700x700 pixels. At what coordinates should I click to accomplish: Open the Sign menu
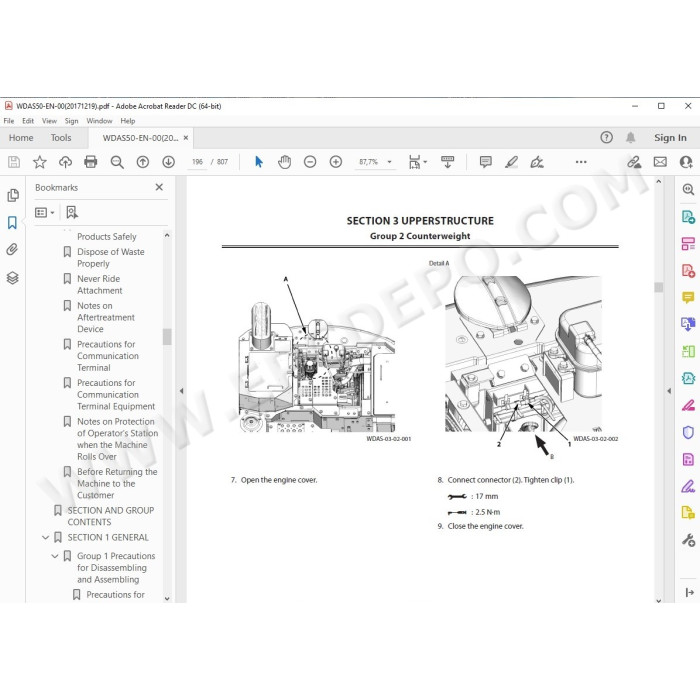[x=71, y=121]
